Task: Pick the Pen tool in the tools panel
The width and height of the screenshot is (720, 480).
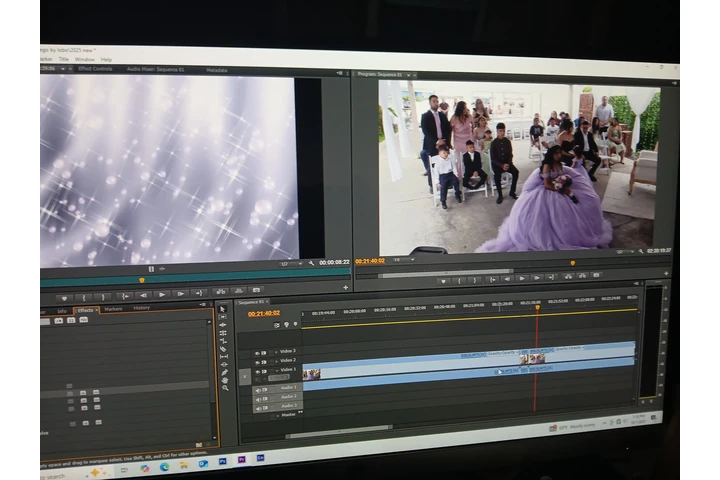Action: click(x=224, y=372)
